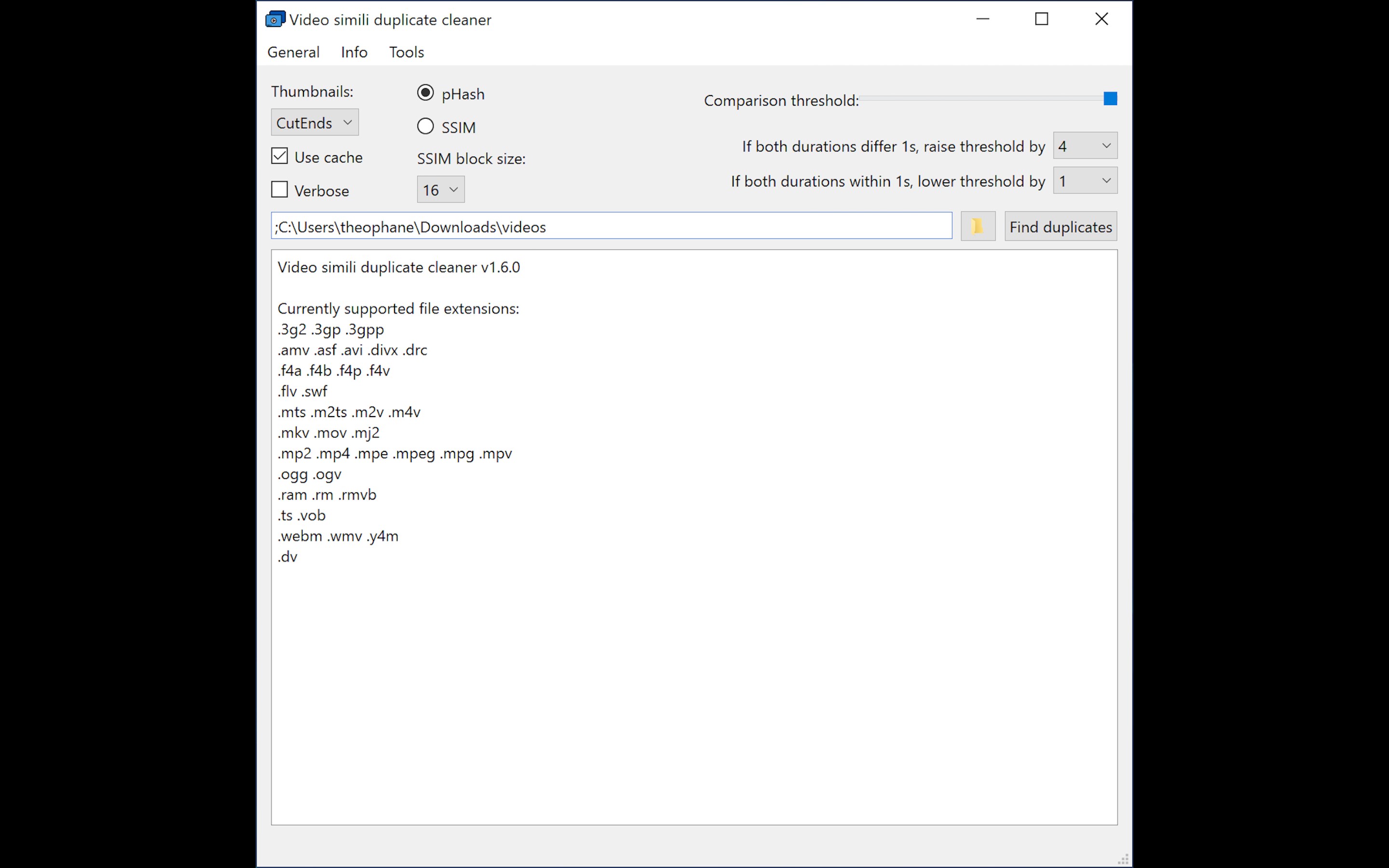Select the pHash comparison method
1389x868 pixels.
click(425, 93)
